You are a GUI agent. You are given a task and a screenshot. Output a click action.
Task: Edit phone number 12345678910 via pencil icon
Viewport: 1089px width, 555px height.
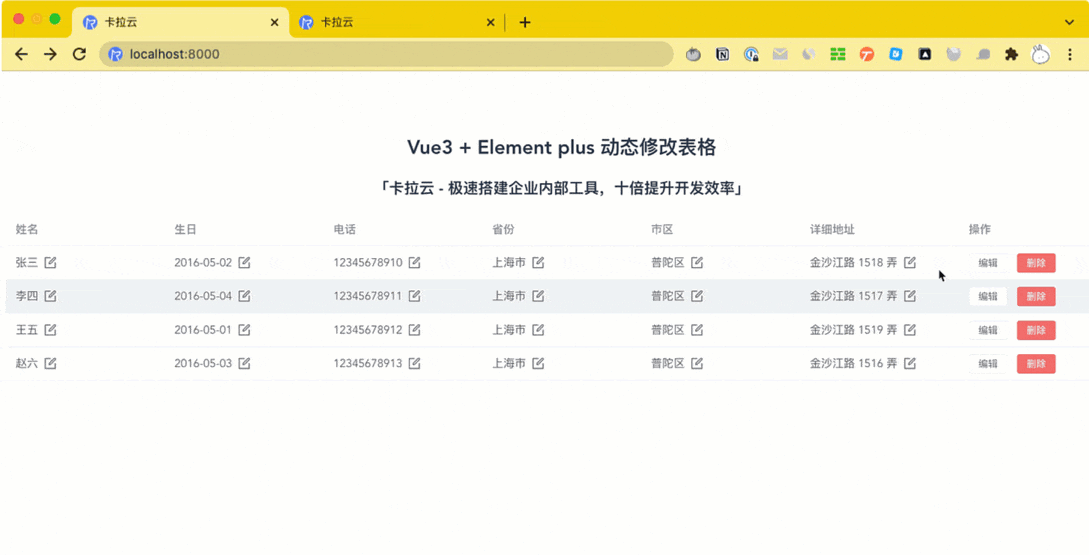point(414,263)
